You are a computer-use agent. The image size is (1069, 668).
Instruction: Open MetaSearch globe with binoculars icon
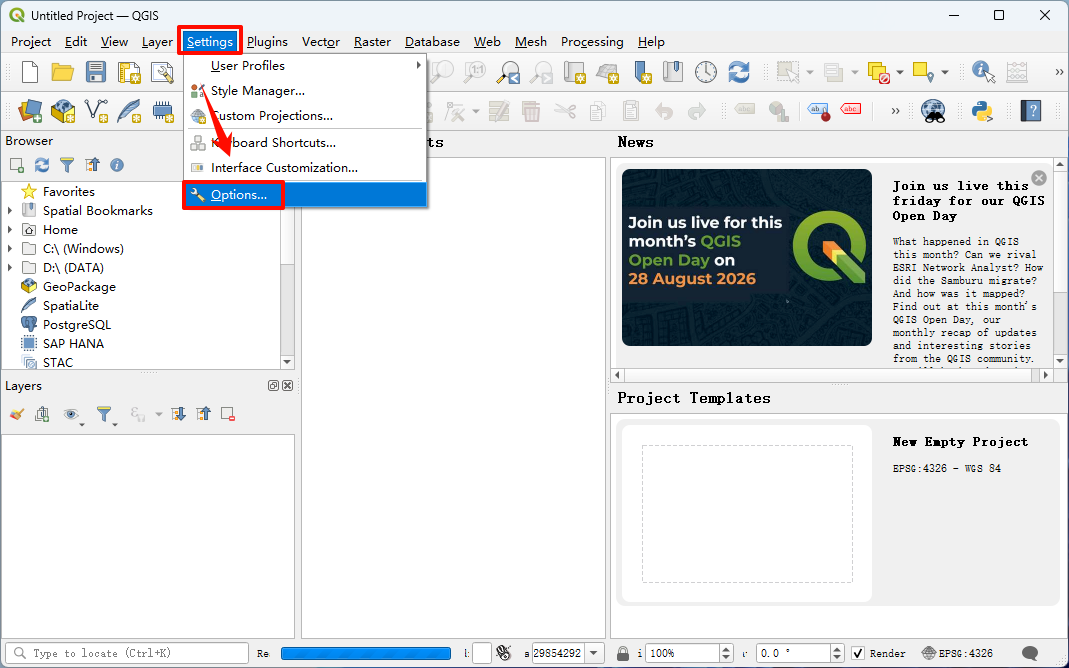click(x=933, y=110)
